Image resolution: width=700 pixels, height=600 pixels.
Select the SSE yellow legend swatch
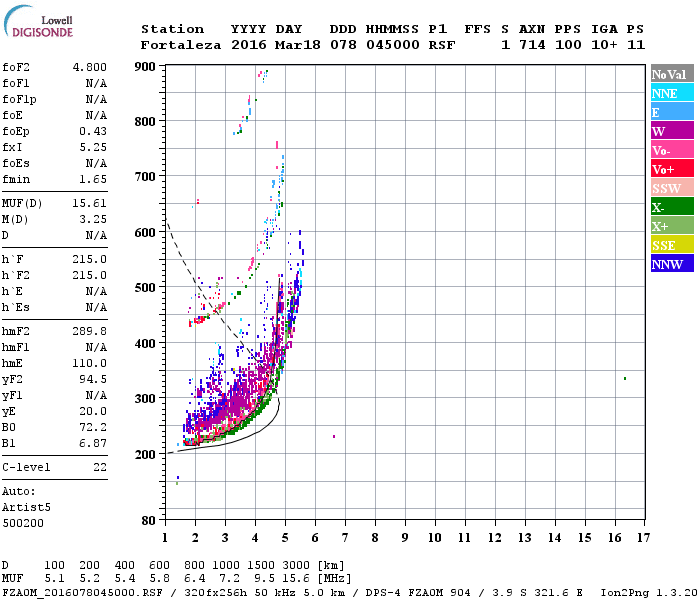672,245
